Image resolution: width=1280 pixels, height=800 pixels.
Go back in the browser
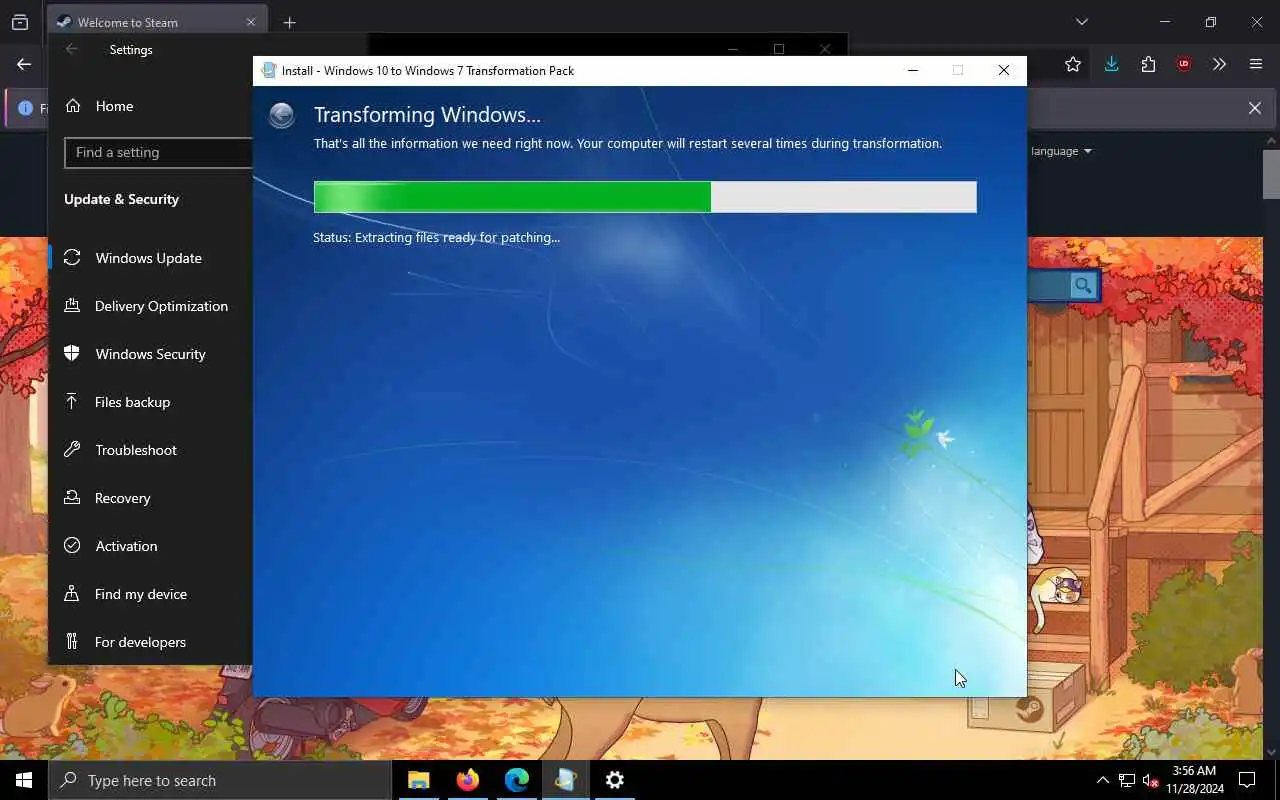point(24,64)
